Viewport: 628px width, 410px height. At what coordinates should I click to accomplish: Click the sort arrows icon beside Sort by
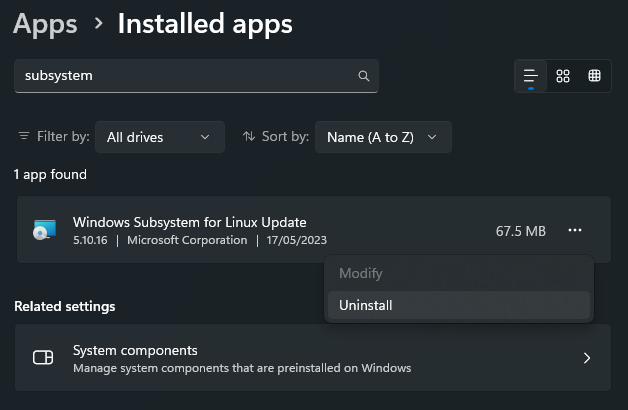pyautogui.click(x=249, y=137)
